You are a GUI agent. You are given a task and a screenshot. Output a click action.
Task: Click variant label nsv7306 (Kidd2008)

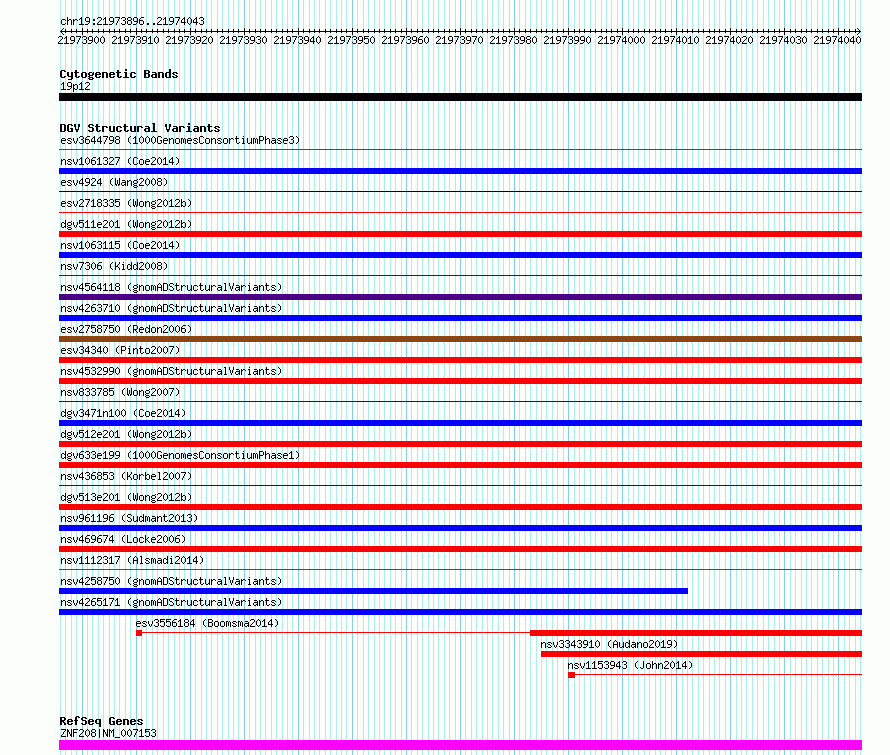click(x=114, y=266)
